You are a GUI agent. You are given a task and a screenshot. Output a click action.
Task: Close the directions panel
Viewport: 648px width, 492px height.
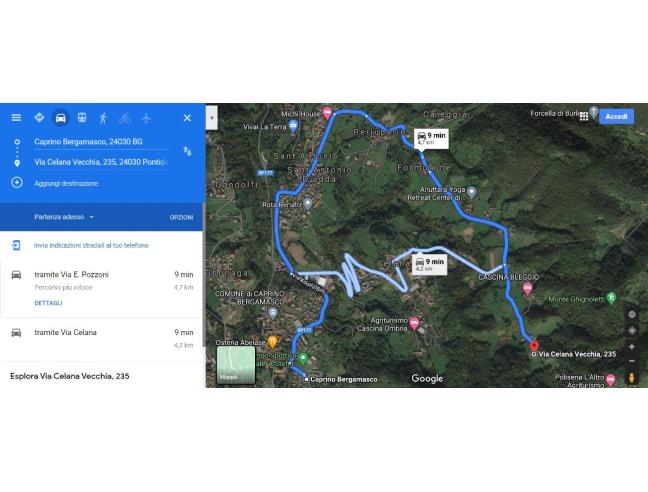click(187, 118)
